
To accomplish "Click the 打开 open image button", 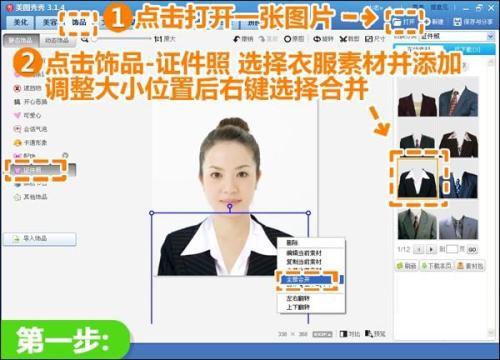I will [404, 22].
